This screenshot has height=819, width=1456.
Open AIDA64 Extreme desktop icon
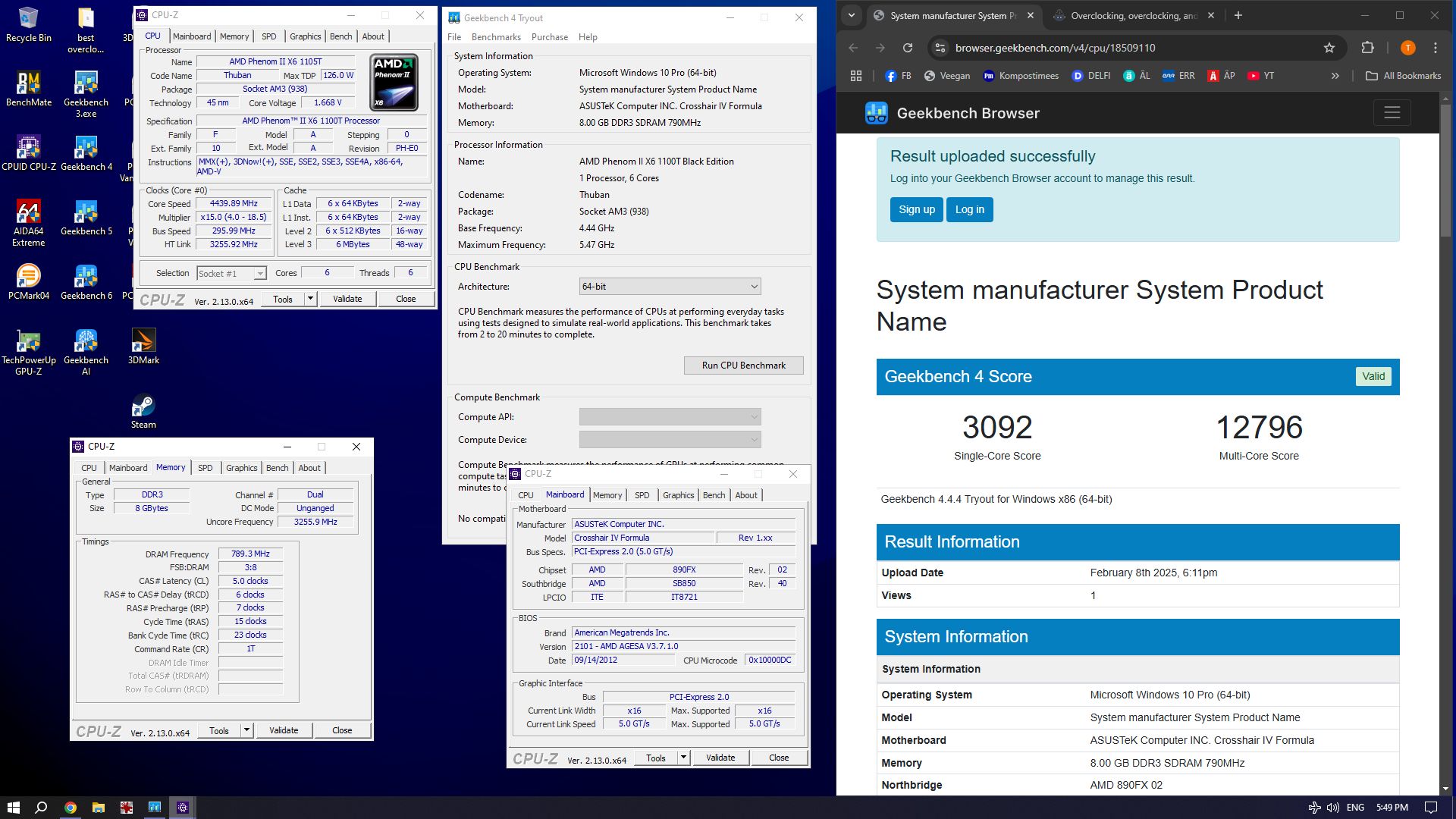pos(28,223)
